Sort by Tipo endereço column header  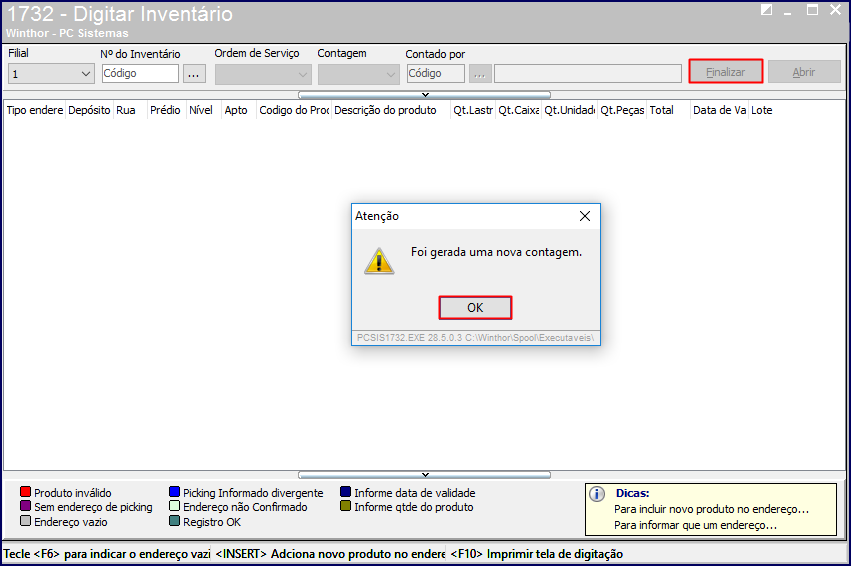pyautogui.click(x=35, y=110)
